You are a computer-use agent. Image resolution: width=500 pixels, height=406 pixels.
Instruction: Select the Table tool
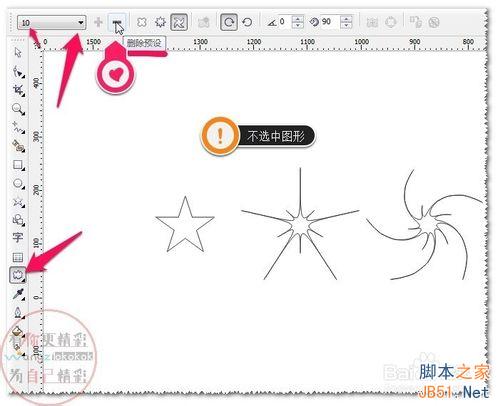pyautogui.click(x=18, y=257)
